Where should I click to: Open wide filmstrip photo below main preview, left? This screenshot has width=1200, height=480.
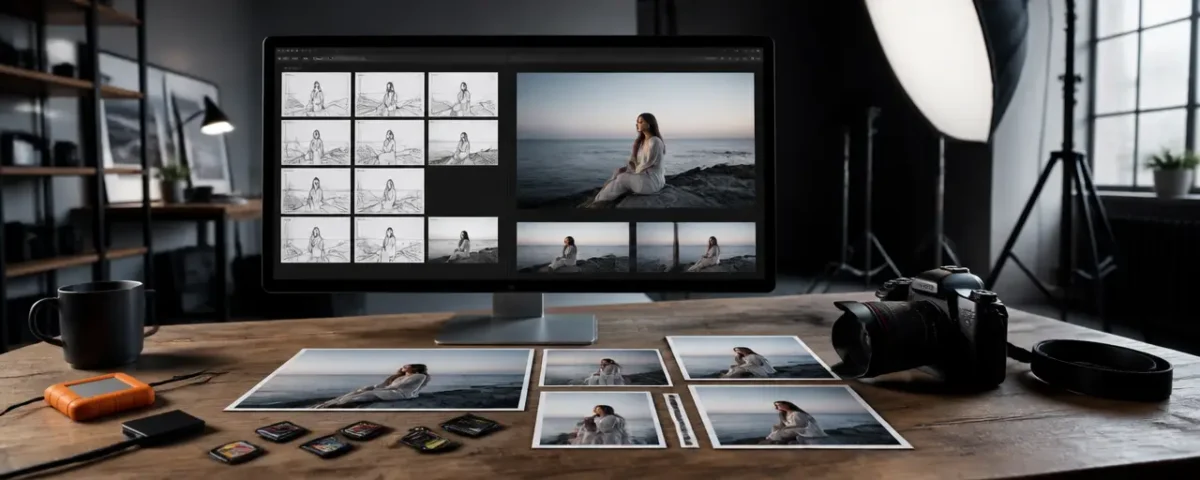(573, 247)
